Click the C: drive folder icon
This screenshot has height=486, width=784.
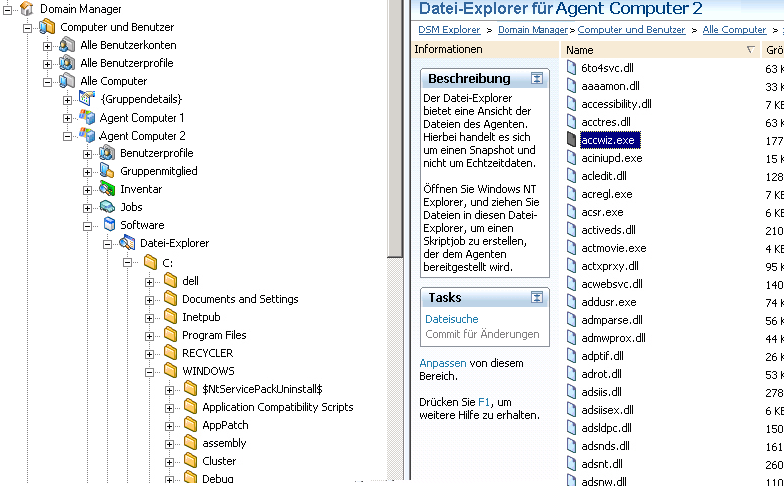pyautogui.click(x=150, y=262)
